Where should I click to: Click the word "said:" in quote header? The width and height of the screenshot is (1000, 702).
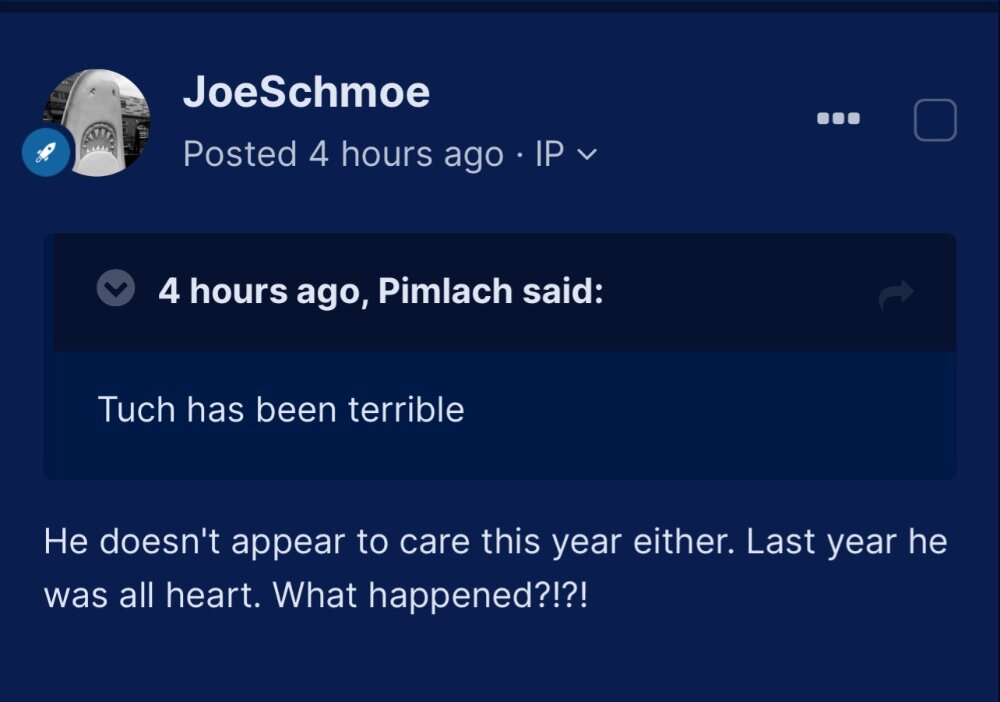[x=562, y=291]
